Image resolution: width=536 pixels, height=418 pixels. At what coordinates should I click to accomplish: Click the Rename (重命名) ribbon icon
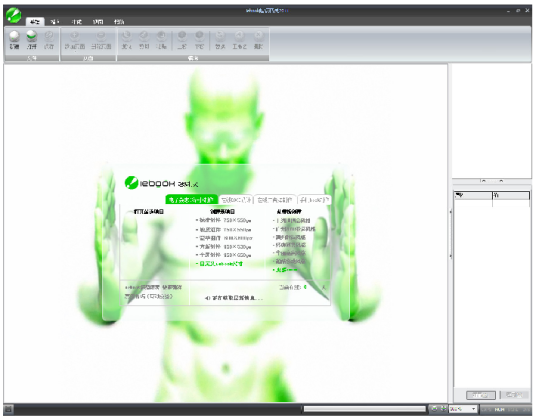click(x=239, y=40)
